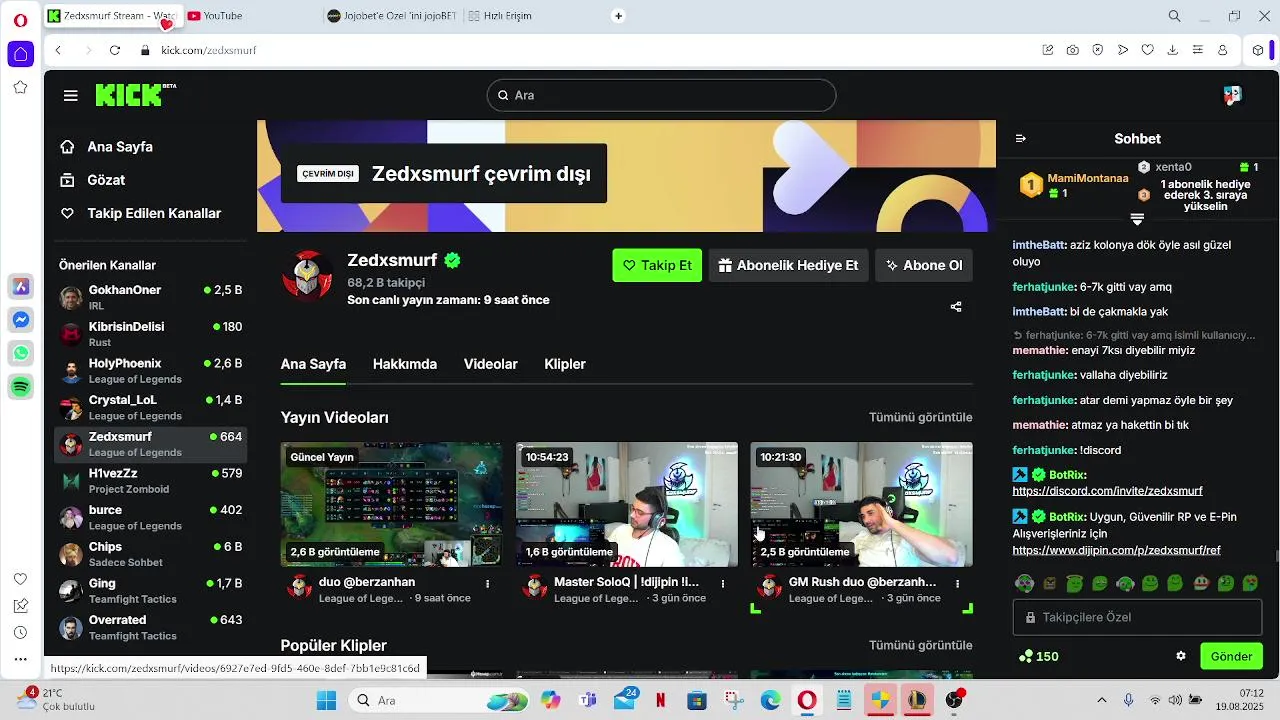Open Windows system tray overflow arrow
The width and height of the screenshot is (1280, 720).
point(1102,700)
